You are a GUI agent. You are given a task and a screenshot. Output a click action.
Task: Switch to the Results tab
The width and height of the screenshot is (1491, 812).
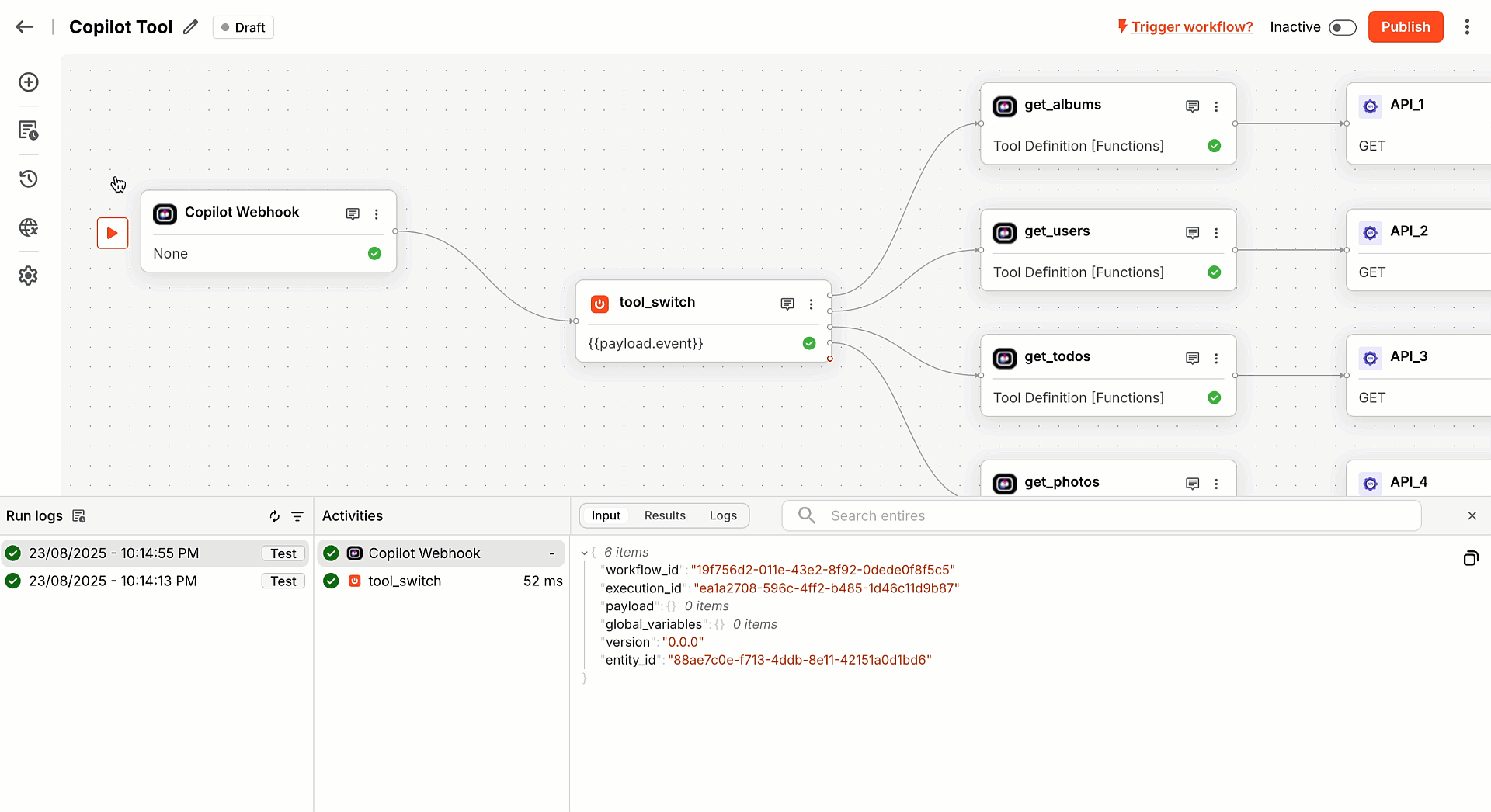[665, 515]
